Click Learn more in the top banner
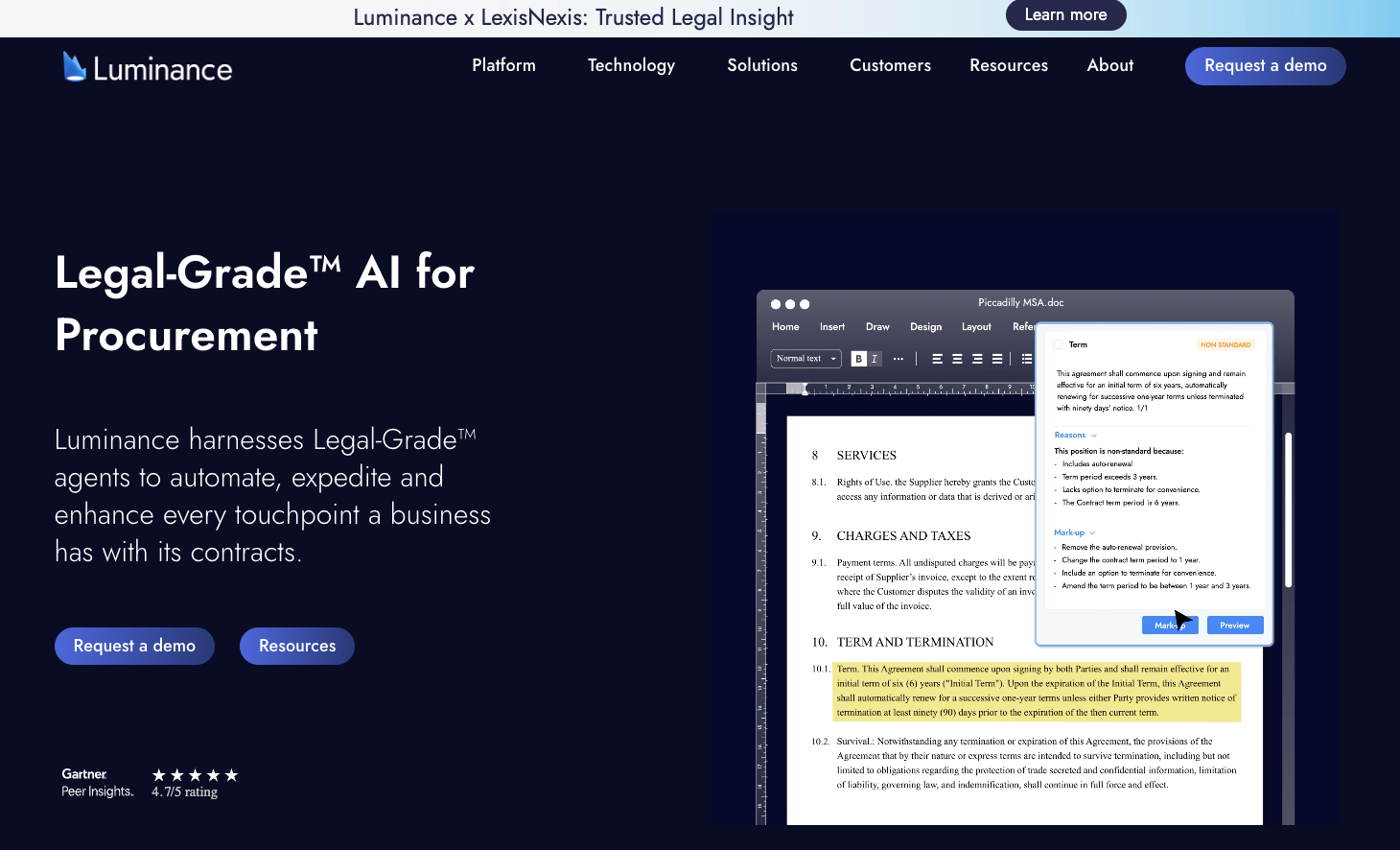This screenshot has height=850, width=1400. coord(1065,14)
